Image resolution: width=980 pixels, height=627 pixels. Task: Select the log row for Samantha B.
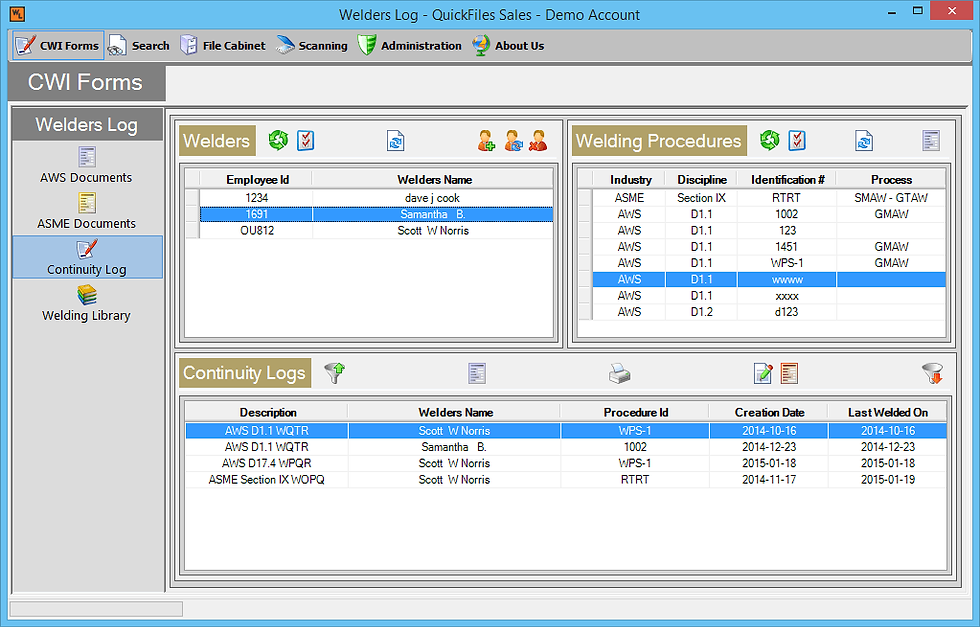(x=566, y=446)
